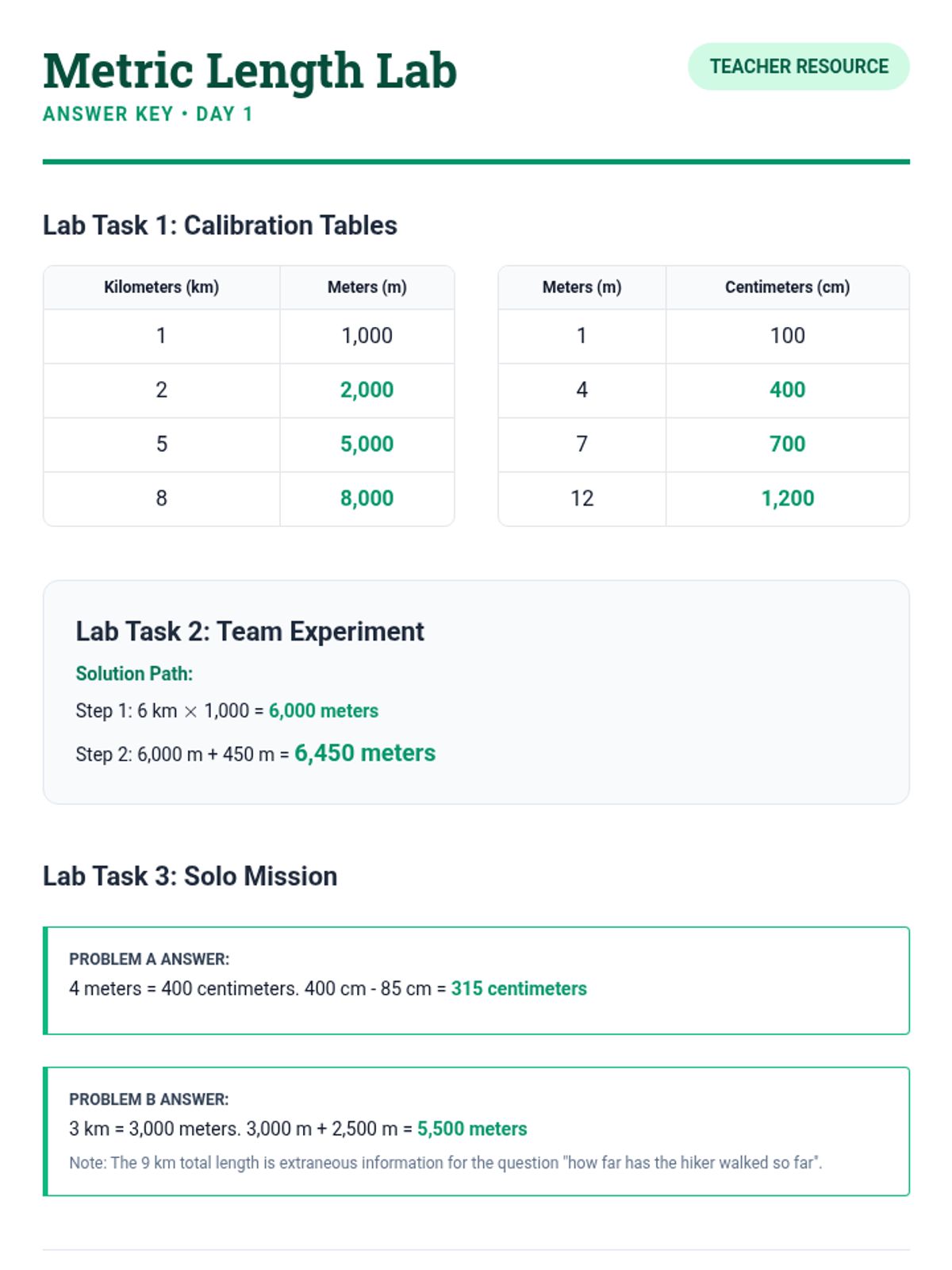Click the Lab Task 1: Calibration Tables heading
Image resolution: width=952 pixels, height=1270 pixels.
click(x=220, y=225)
